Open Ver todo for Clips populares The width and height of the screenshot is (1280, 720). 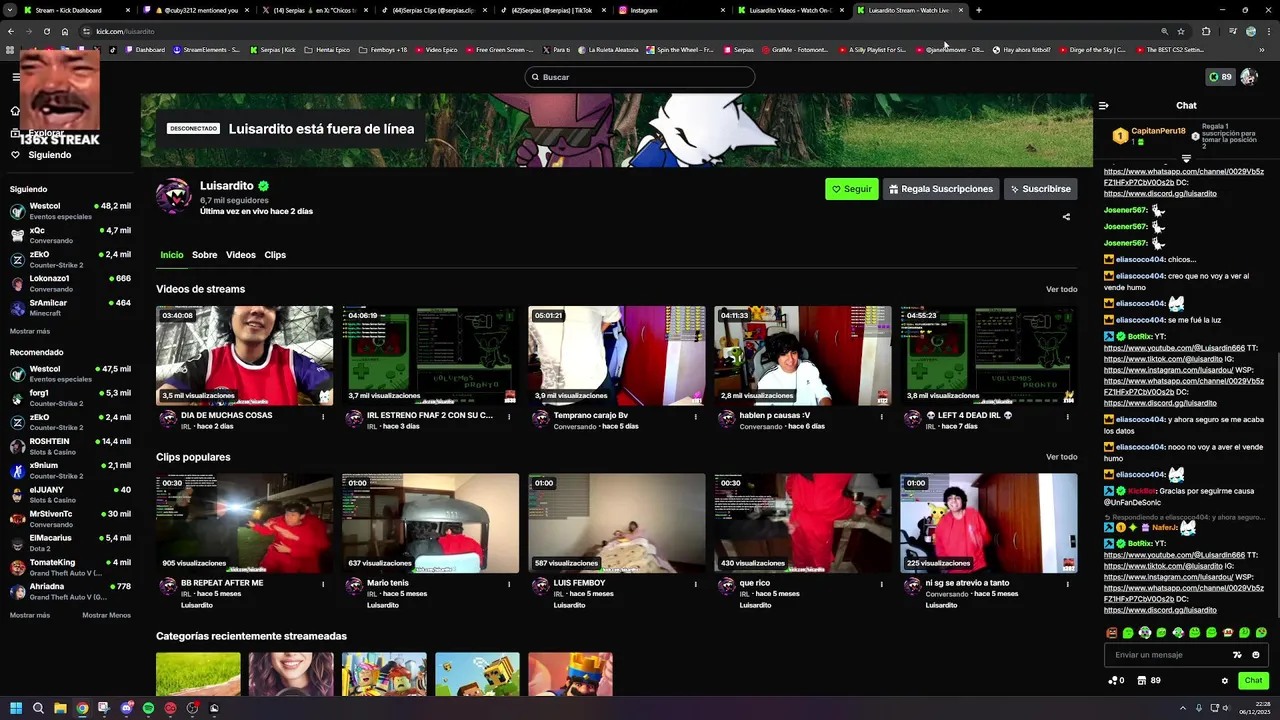[1061, 457]
